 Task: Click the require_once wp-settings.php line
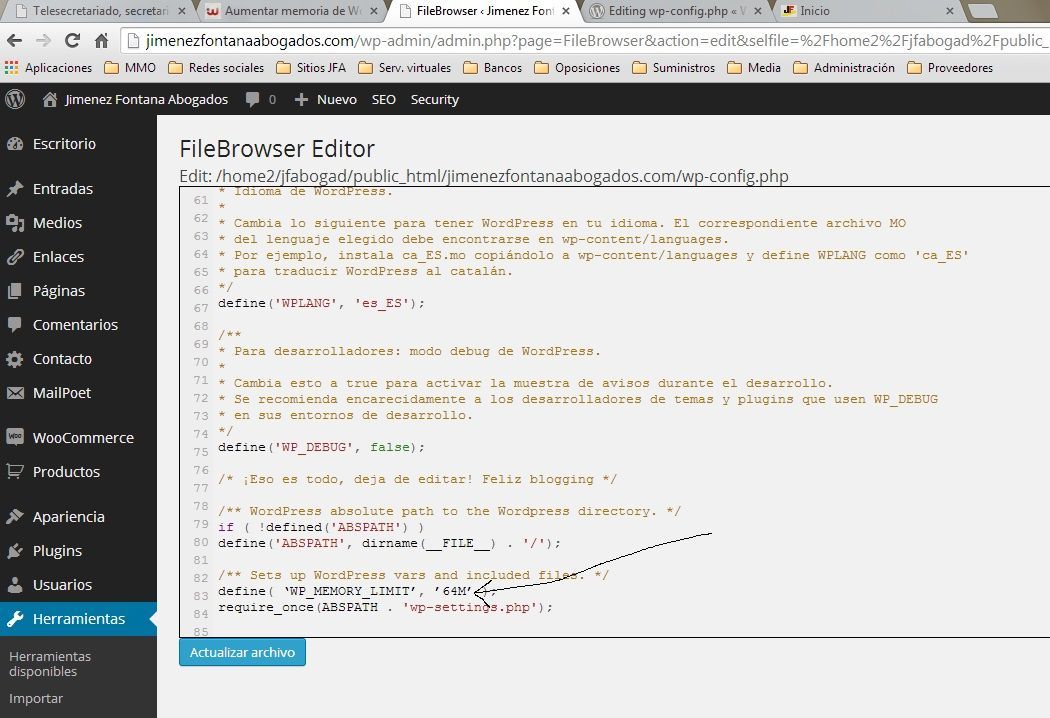[x=385, y=607]
